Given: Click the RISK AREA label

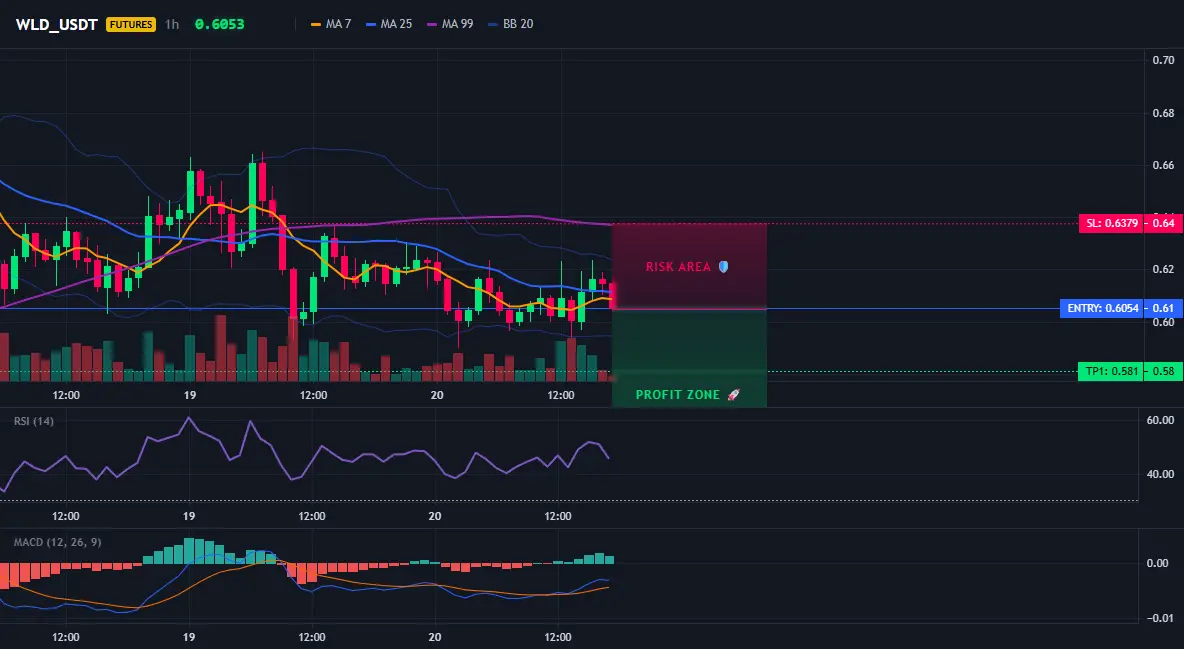Looking at the screenshot, I should (x=678, y=267).
